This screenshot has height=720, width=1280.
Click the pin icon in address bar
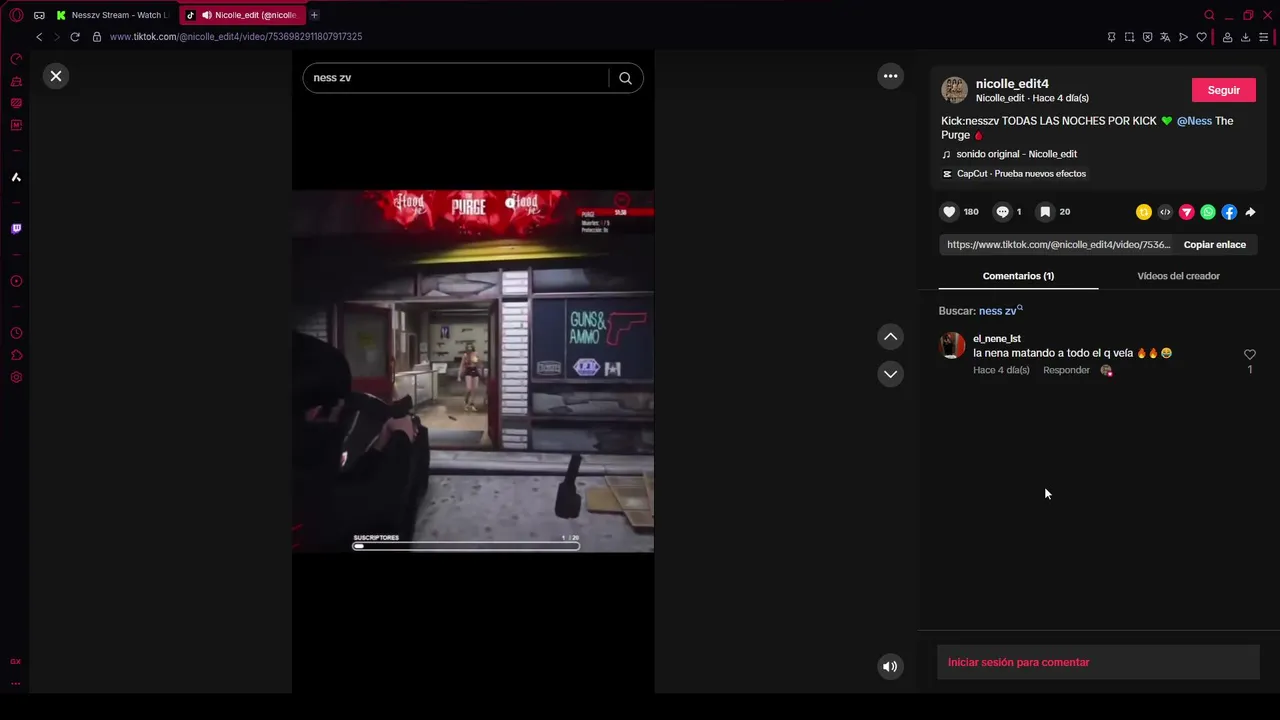click(x=1111, y=37)
